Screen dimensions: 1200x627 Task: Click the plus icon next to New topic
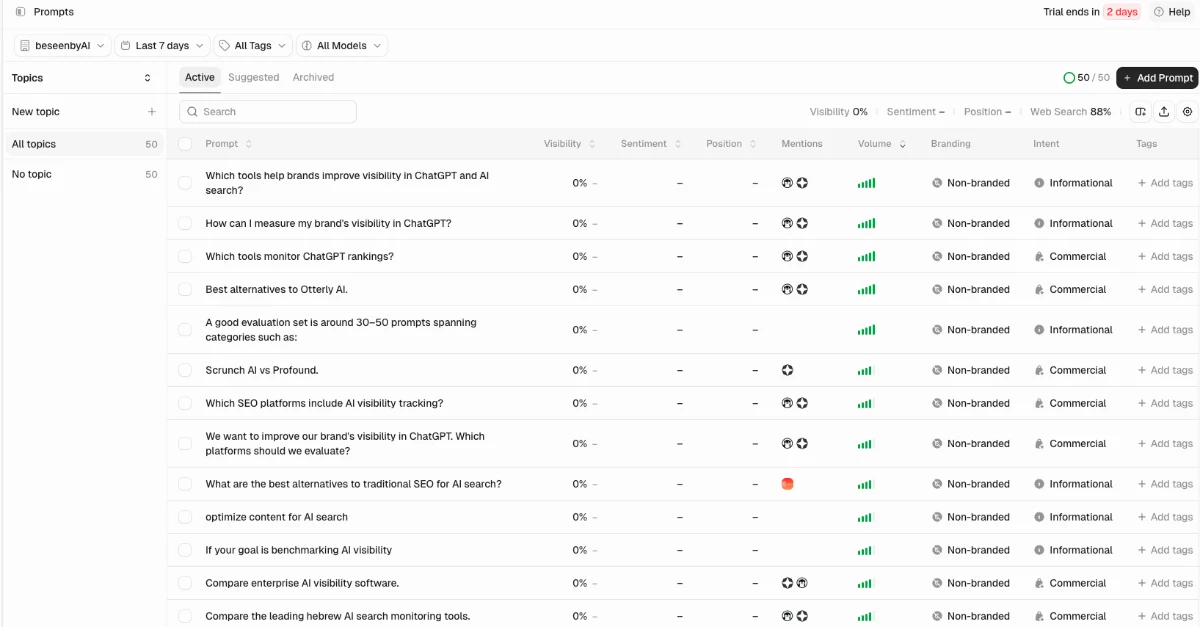(152, 112)
